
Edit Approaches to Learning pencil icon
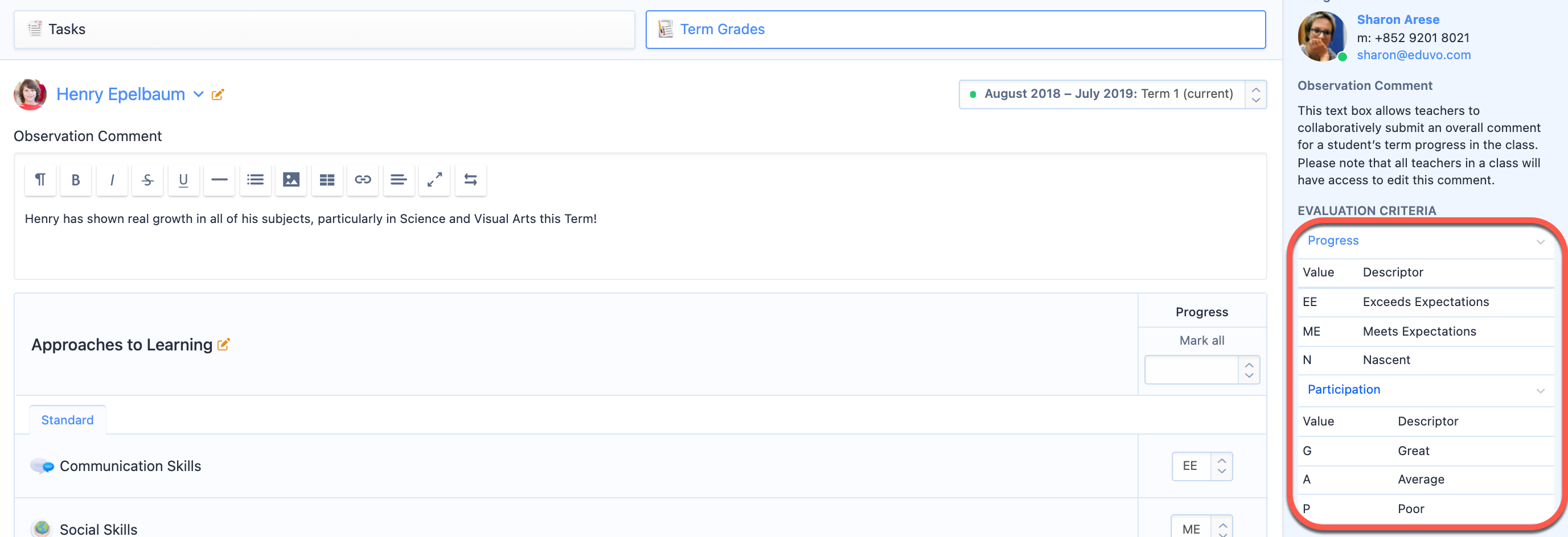coord(223,345)
